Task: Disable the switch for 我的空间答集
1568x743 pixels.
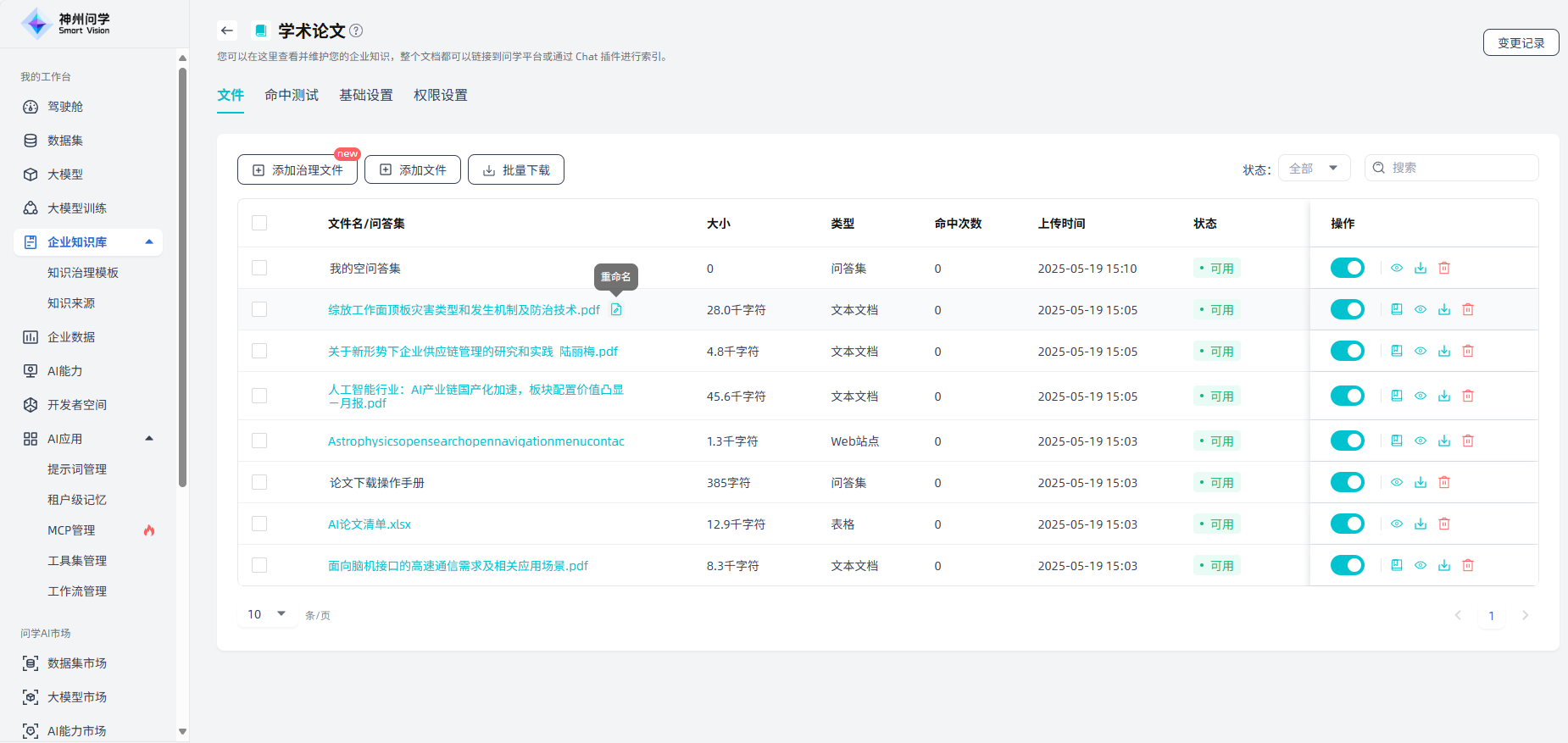Action: point(1347,268)
